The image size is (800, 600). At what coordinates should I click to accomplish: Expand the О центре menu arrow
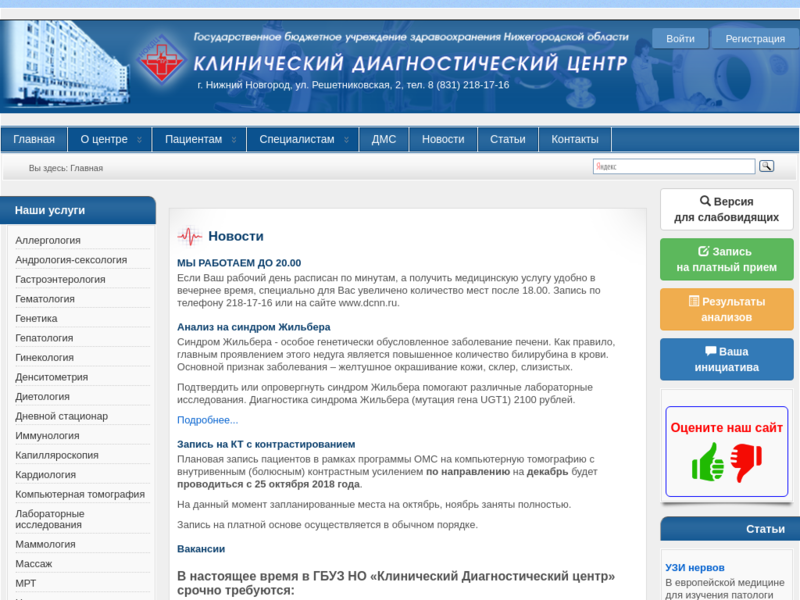pos(139,140)
